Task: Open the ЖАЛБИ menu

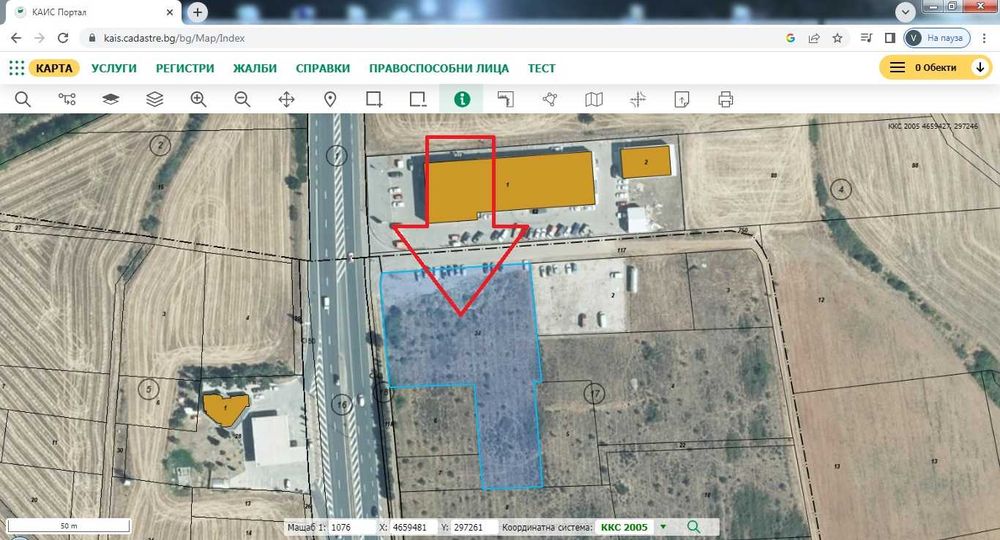Action: (x=255, y=68)
